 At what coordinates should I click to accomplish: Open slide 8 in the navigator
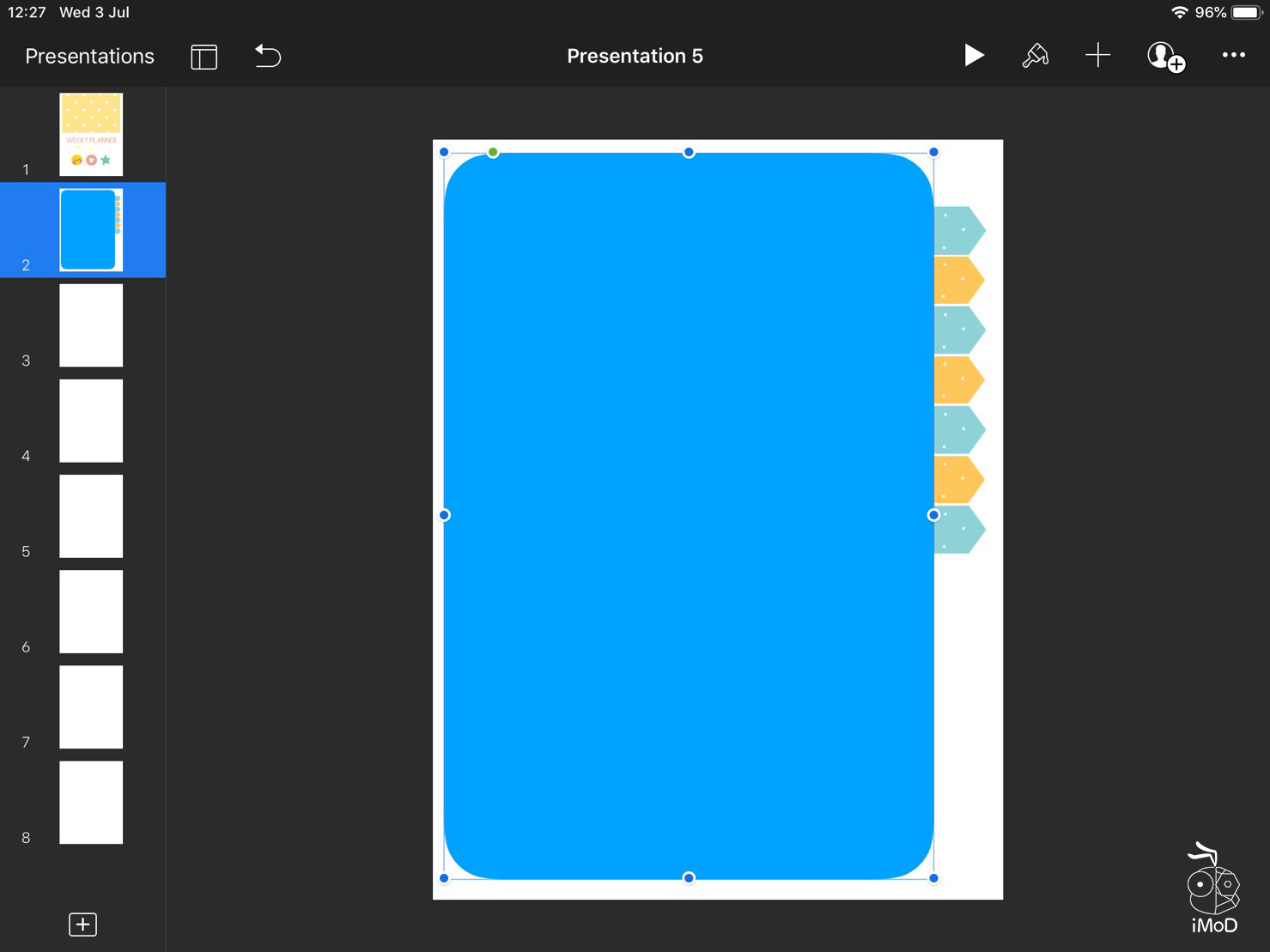tap(91, 802)
